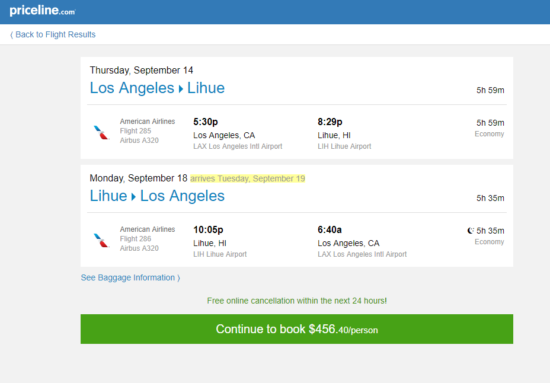550x383 pixels.
Task: Click the free online cancellation message
Action: pos(297,301)
